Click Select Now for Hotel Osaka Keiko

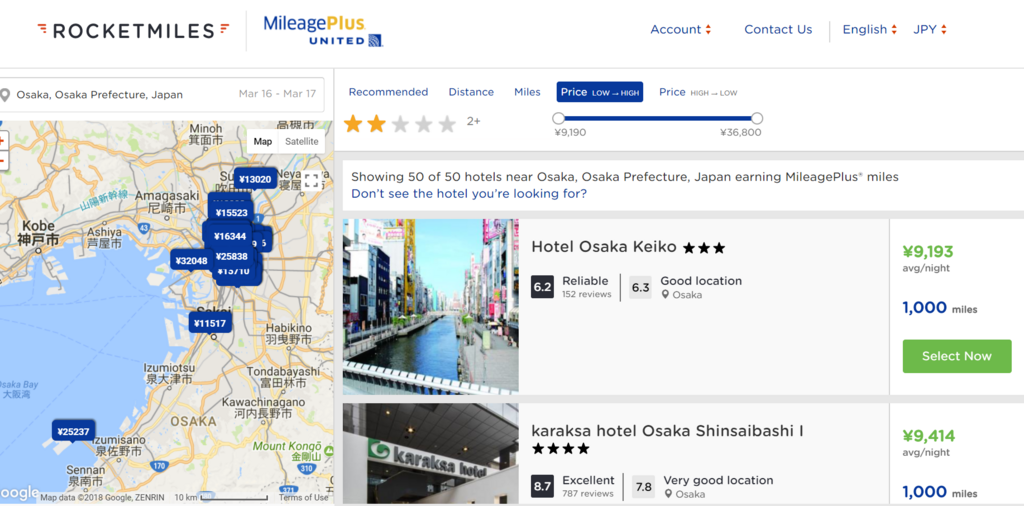pos(957,356)
